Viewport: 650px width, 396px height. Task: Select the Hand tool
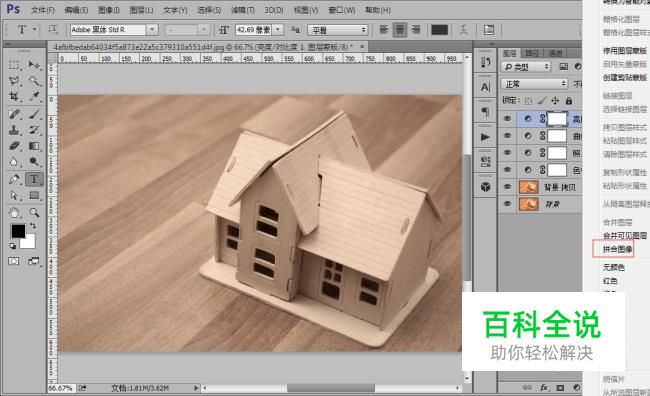point(14,213)
